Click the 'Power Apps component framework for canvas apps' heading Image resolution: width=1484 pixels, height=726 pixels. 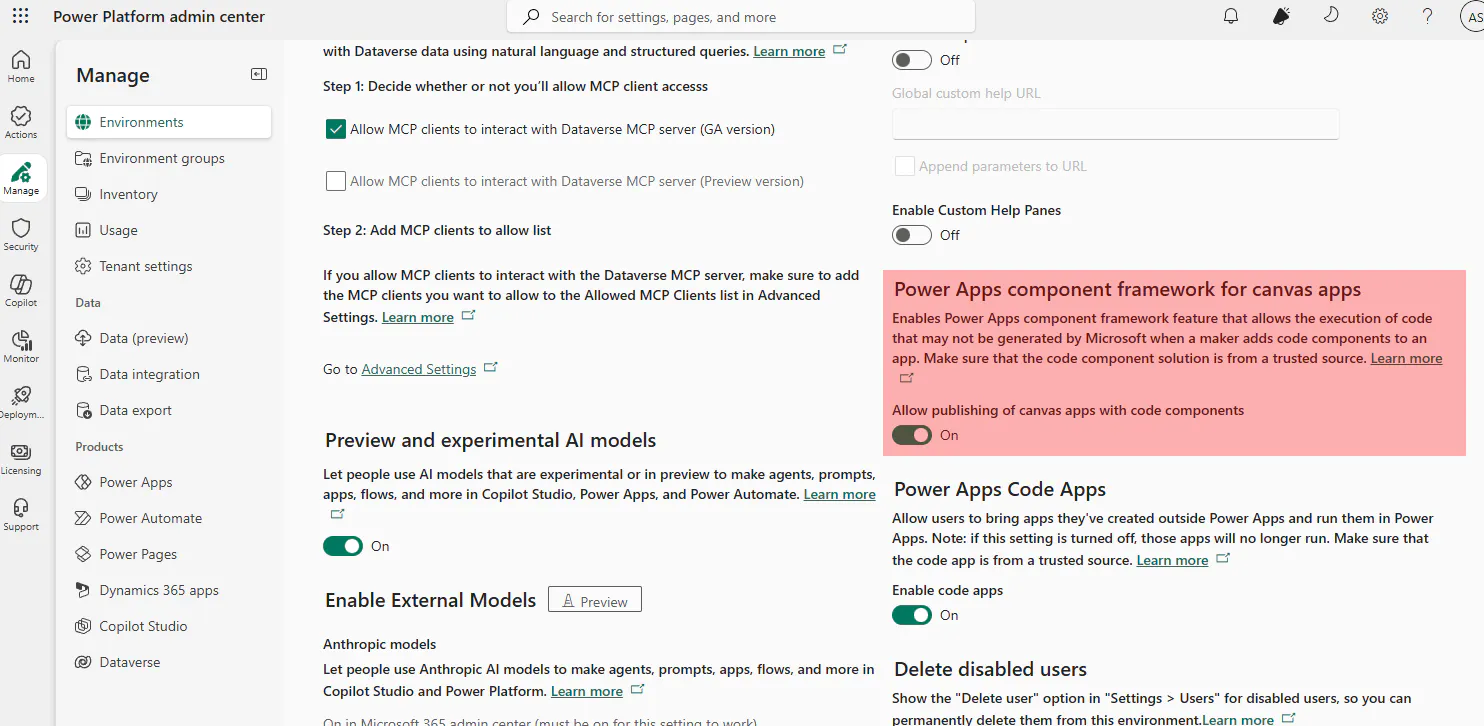point(1128,289)
